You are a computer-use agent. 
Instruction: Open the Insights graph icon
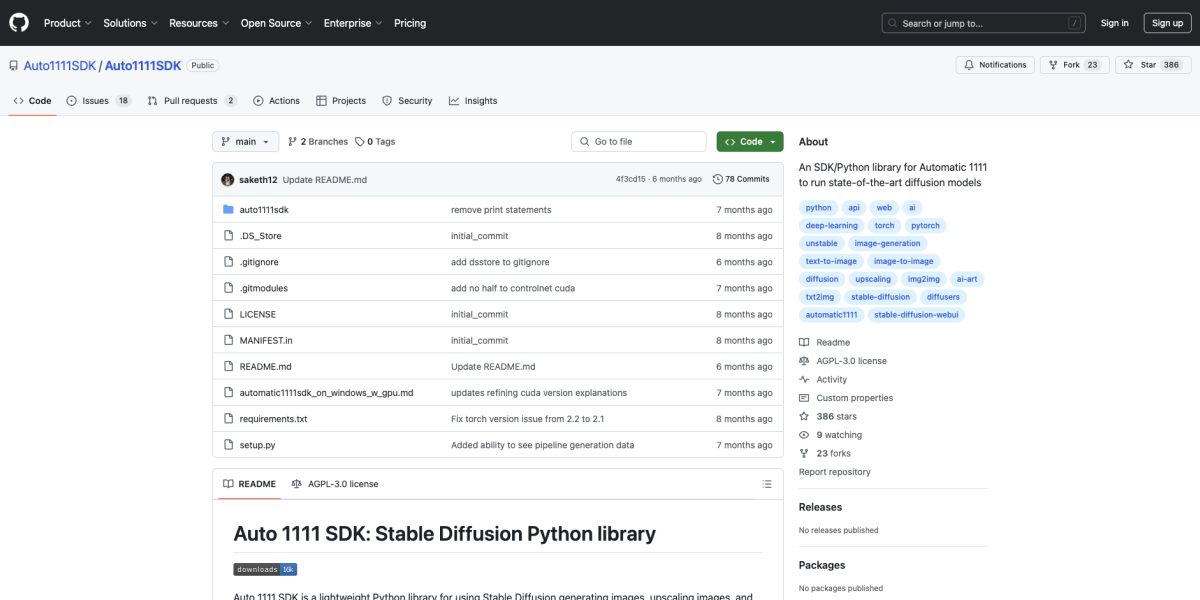pyautogui.click(x=454, y=100)
